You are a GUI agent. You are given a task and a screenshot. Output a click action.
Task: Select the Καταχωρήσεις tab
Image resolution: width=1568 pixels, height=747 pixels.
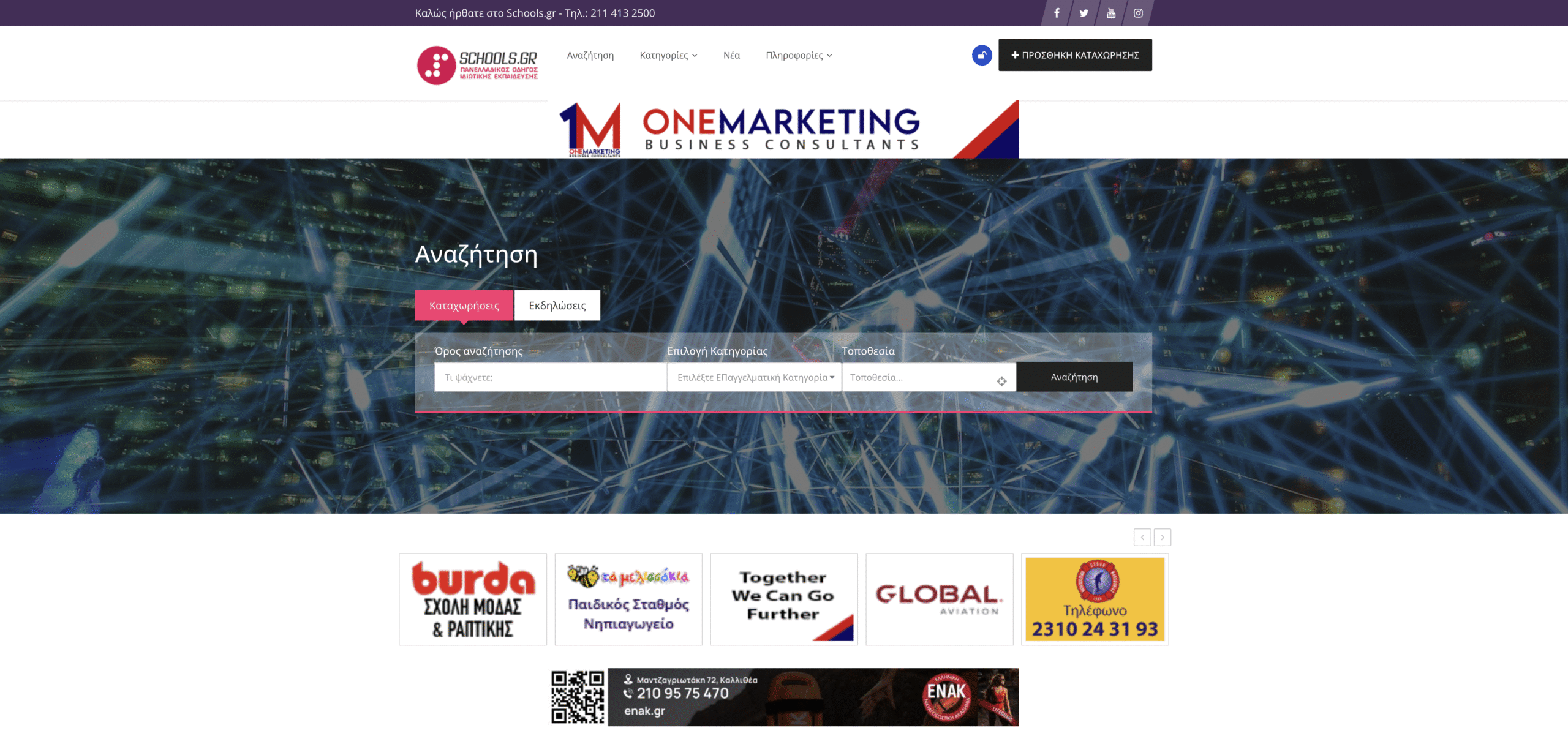(464, 306)
